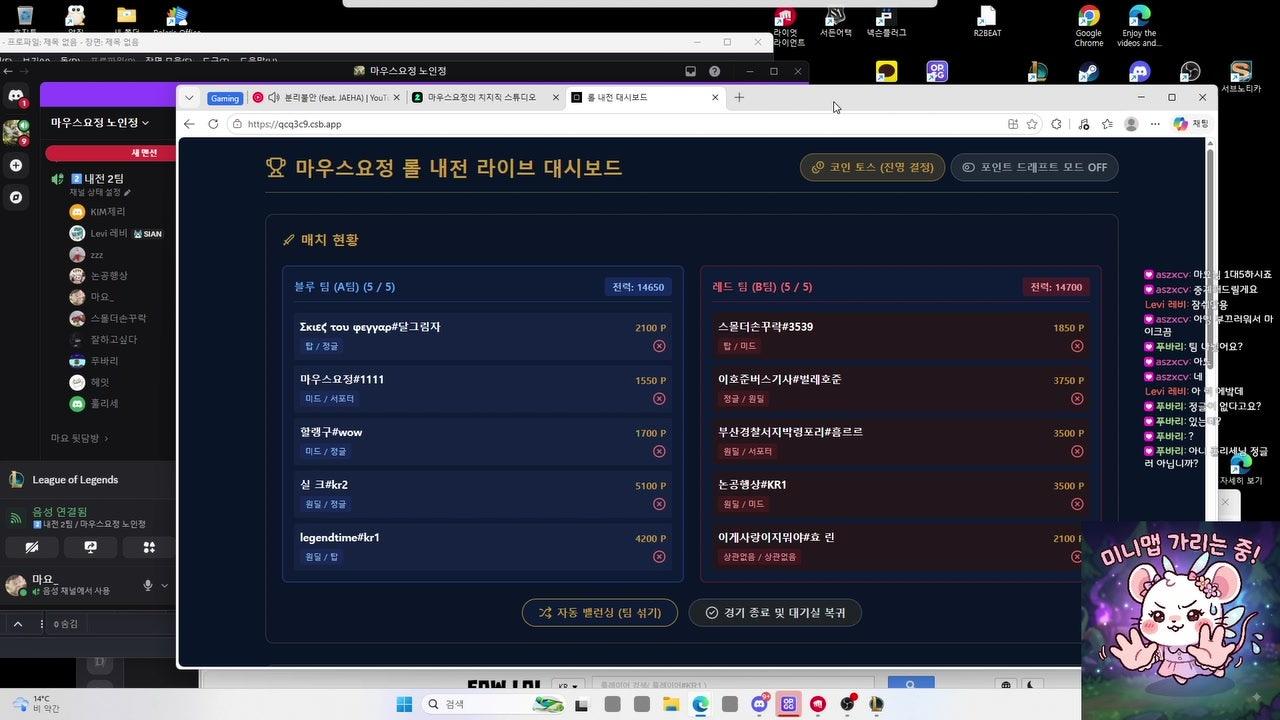The width and height of the screenshot is (1280, 720).
Task: Share screen in the Discord voice panel
Action: click(x=91, y=547)
